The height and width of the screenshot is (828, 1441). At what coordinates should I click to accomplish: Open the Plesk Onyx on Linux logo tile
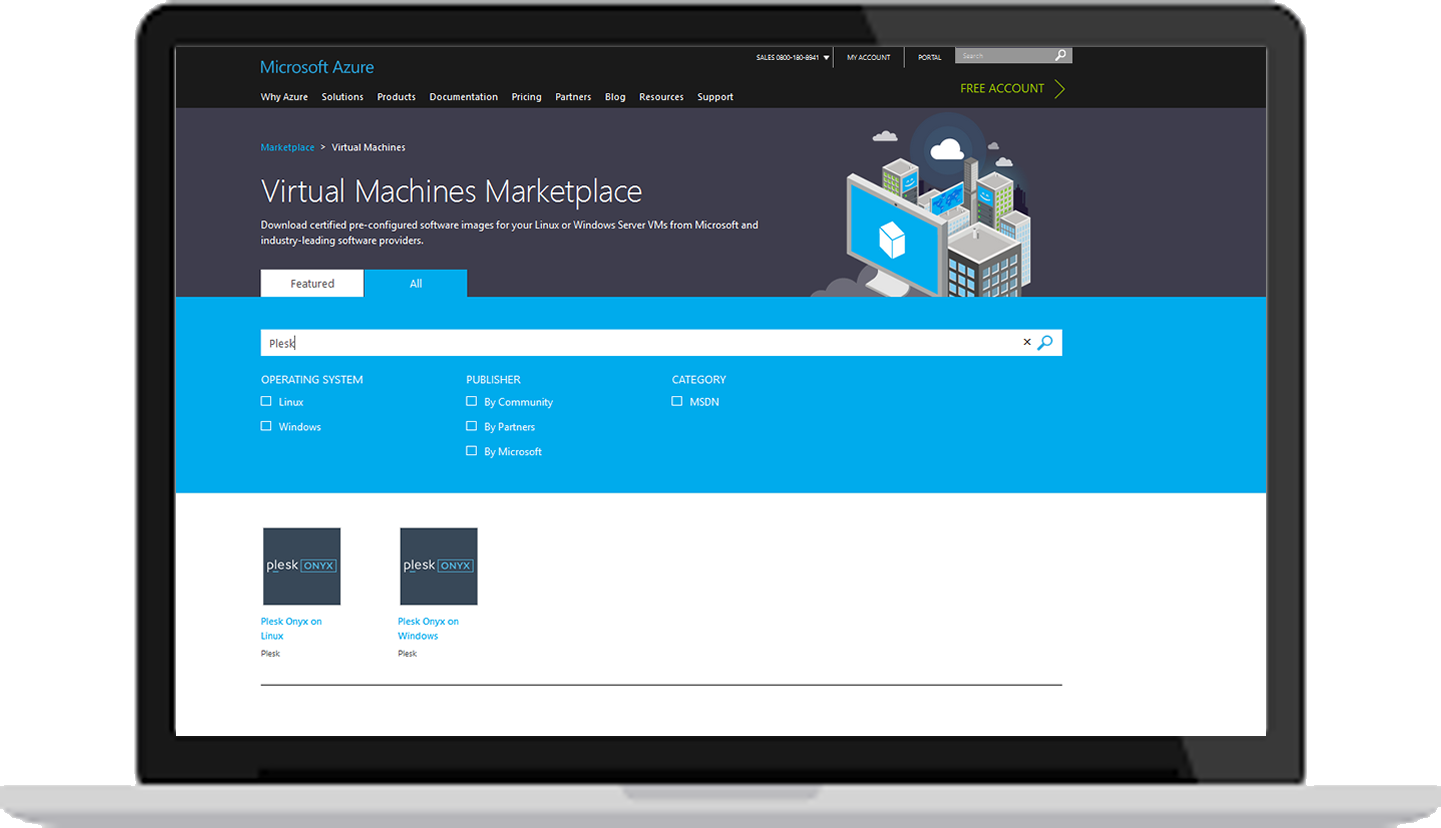[301, 566]
